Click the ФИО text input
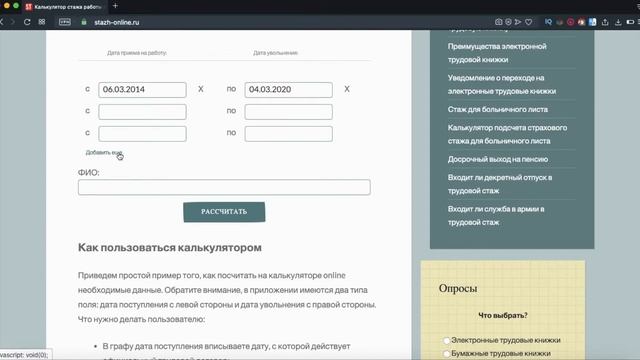640x360 pixels. tap(224, 187)
